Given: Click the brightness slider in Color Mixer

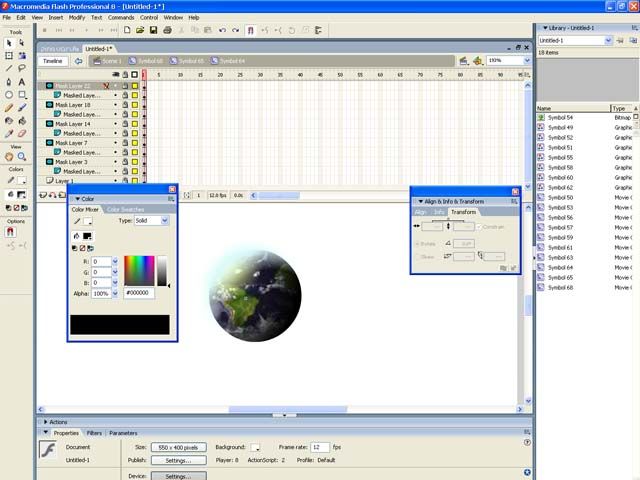Looking at the screenshot, I should (x=162, y=271).
